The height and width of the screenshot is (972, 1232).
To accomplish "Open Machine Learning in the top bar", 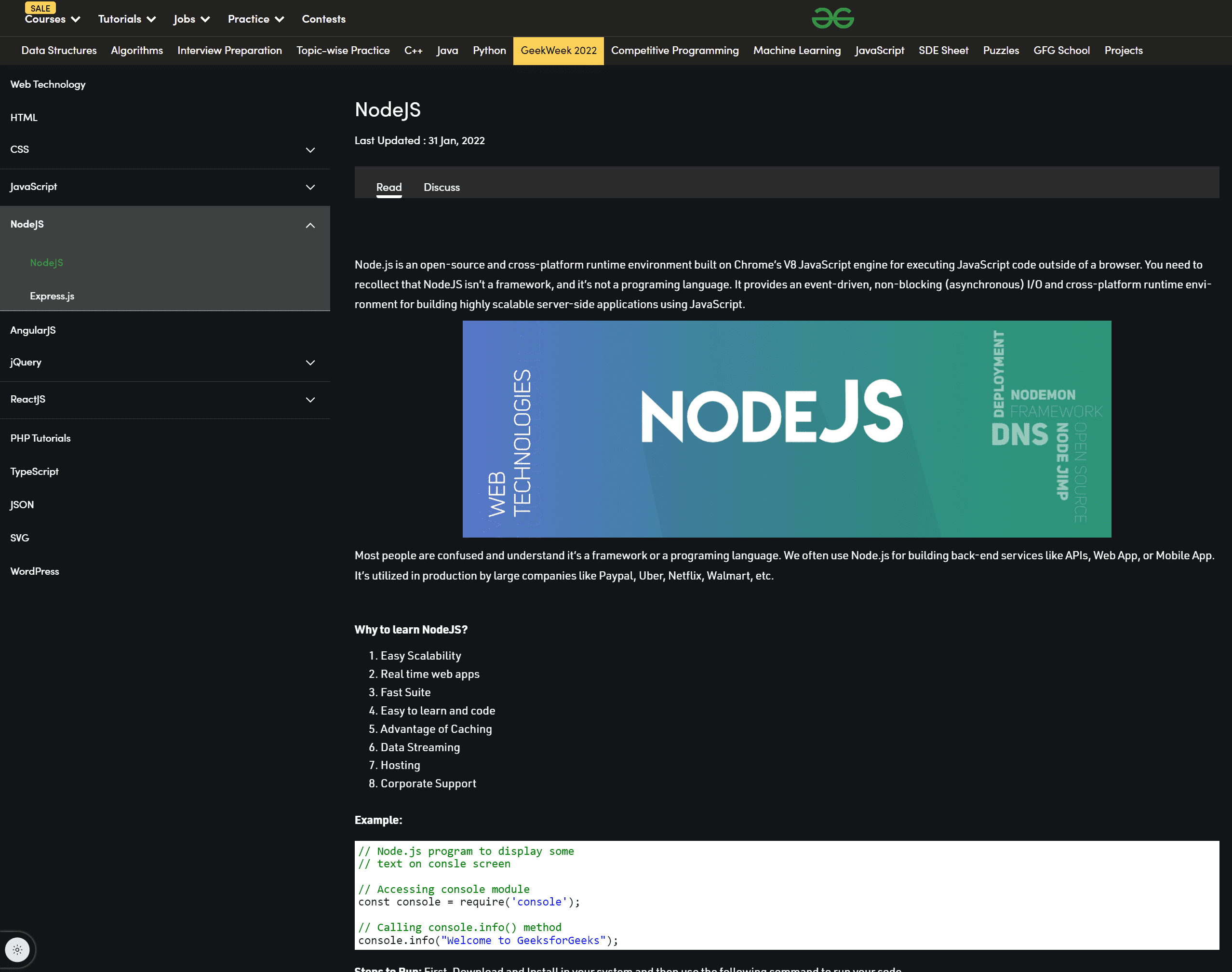I will [796, 51].
